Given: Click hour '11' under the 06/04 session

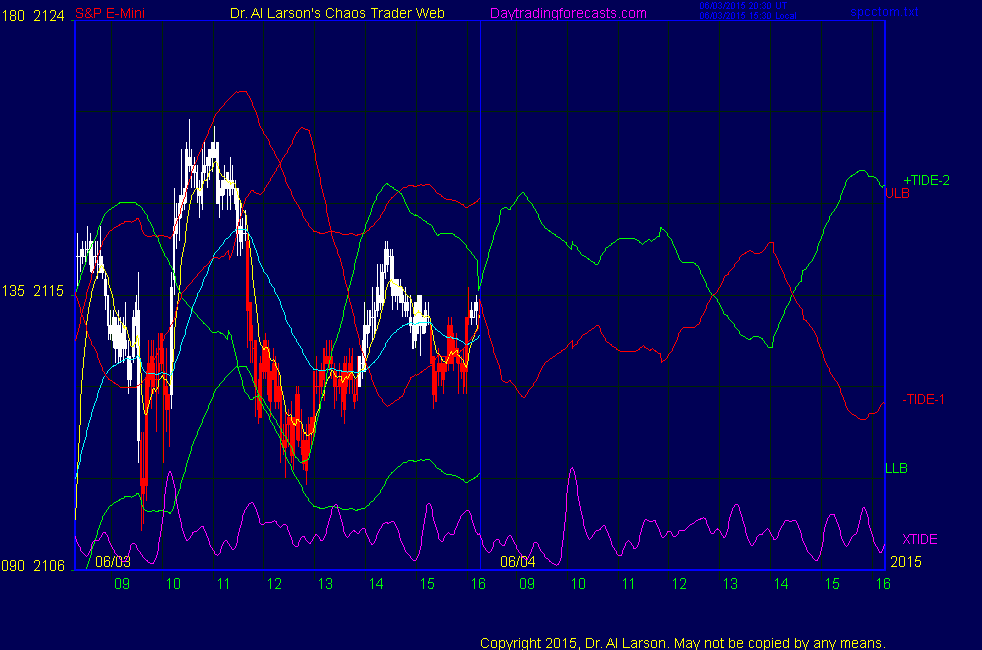Looking at the screenshot, I should click(628, 584).
